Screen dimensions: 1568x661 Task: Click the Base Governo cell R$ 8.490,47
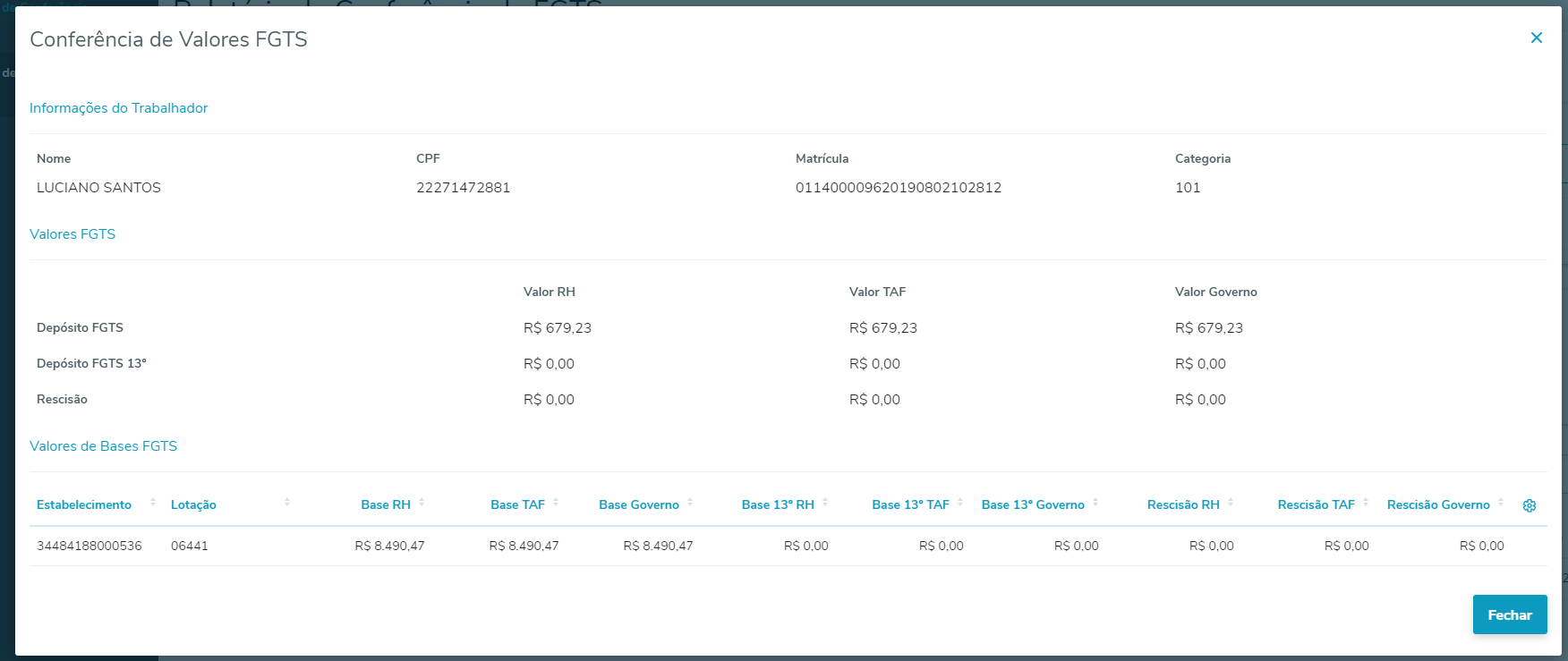pos(658,546)
